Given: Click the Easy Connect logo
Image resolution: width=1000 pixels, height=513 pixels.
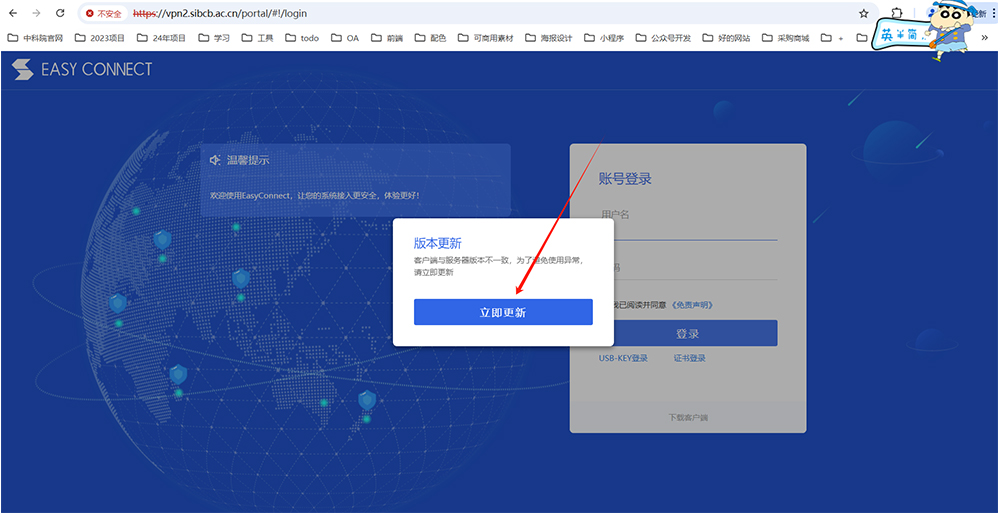Looking at the screenshot, I should [x=82, y=69].
